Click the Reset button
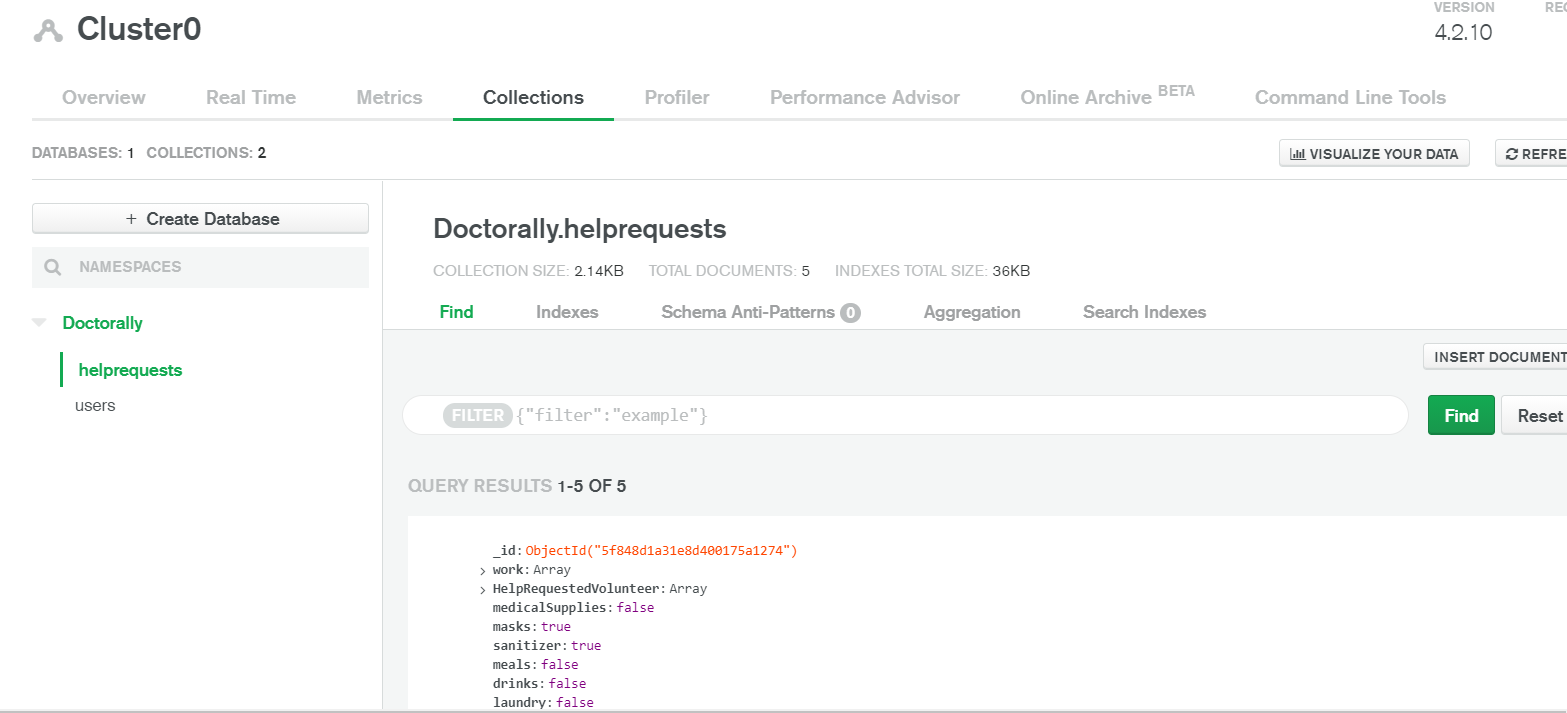 click(x=1535, y=415)
